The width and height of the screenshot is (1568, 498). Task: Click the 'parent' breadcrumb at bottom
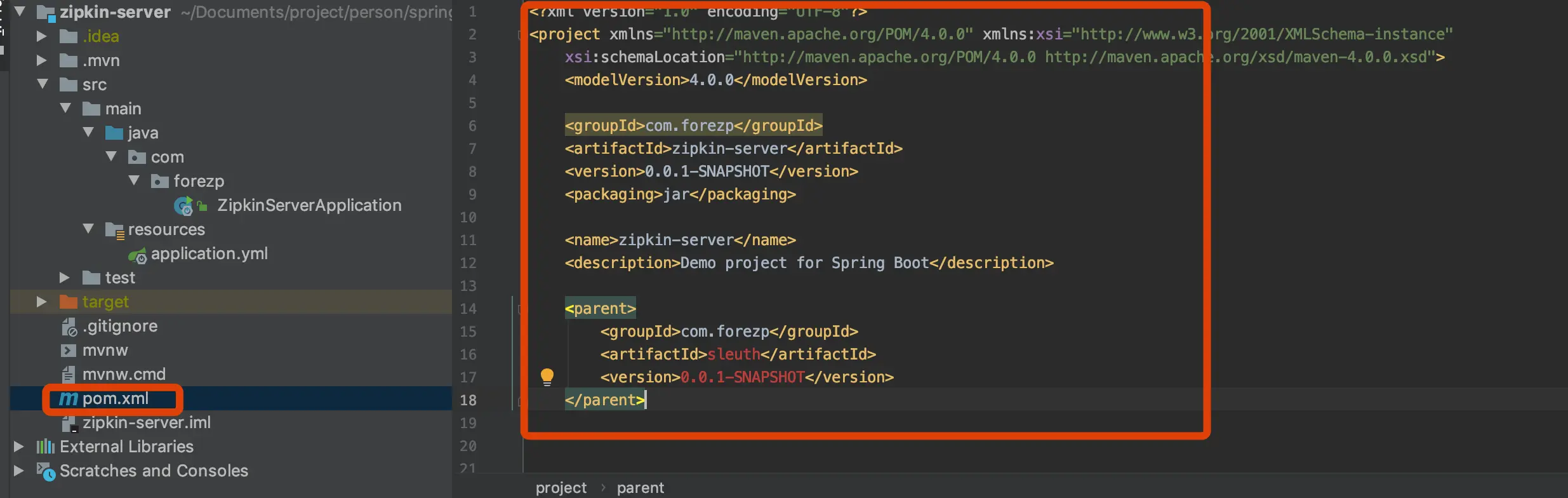(640, 487)
